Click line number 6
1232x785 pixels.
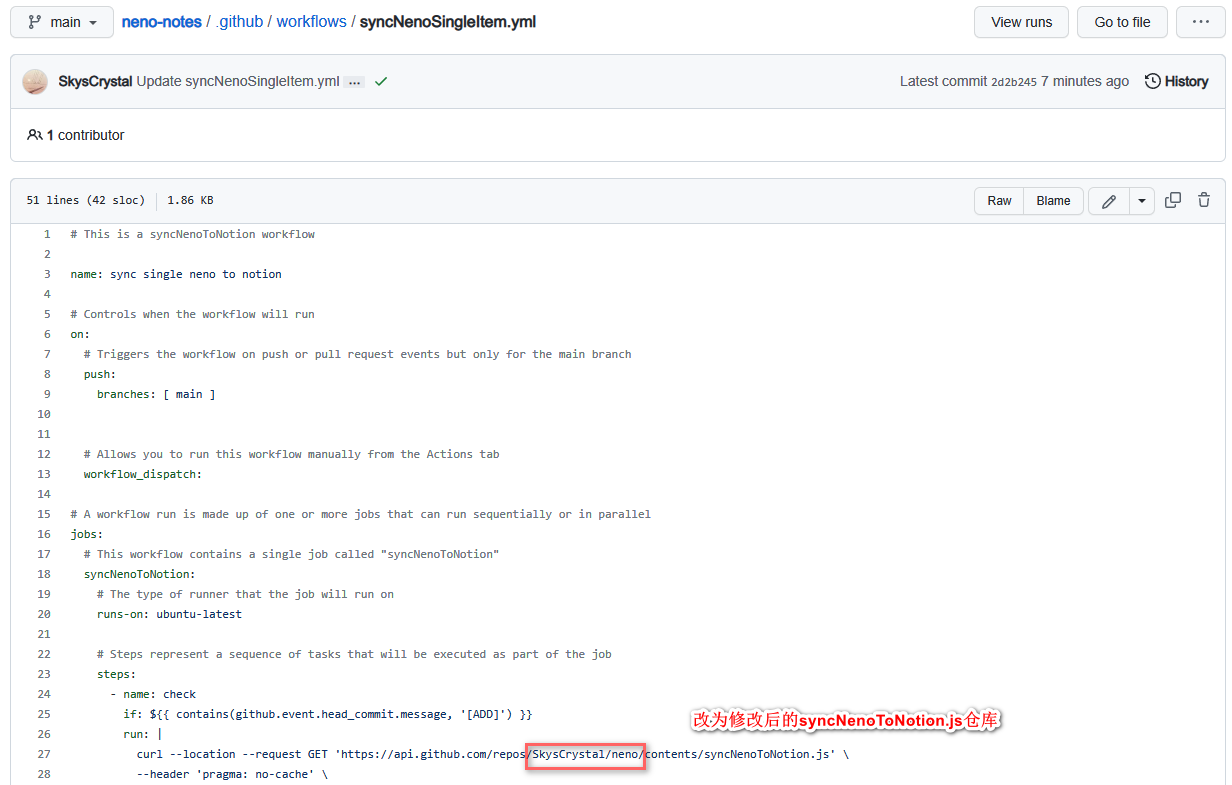(x=46, y=334)
